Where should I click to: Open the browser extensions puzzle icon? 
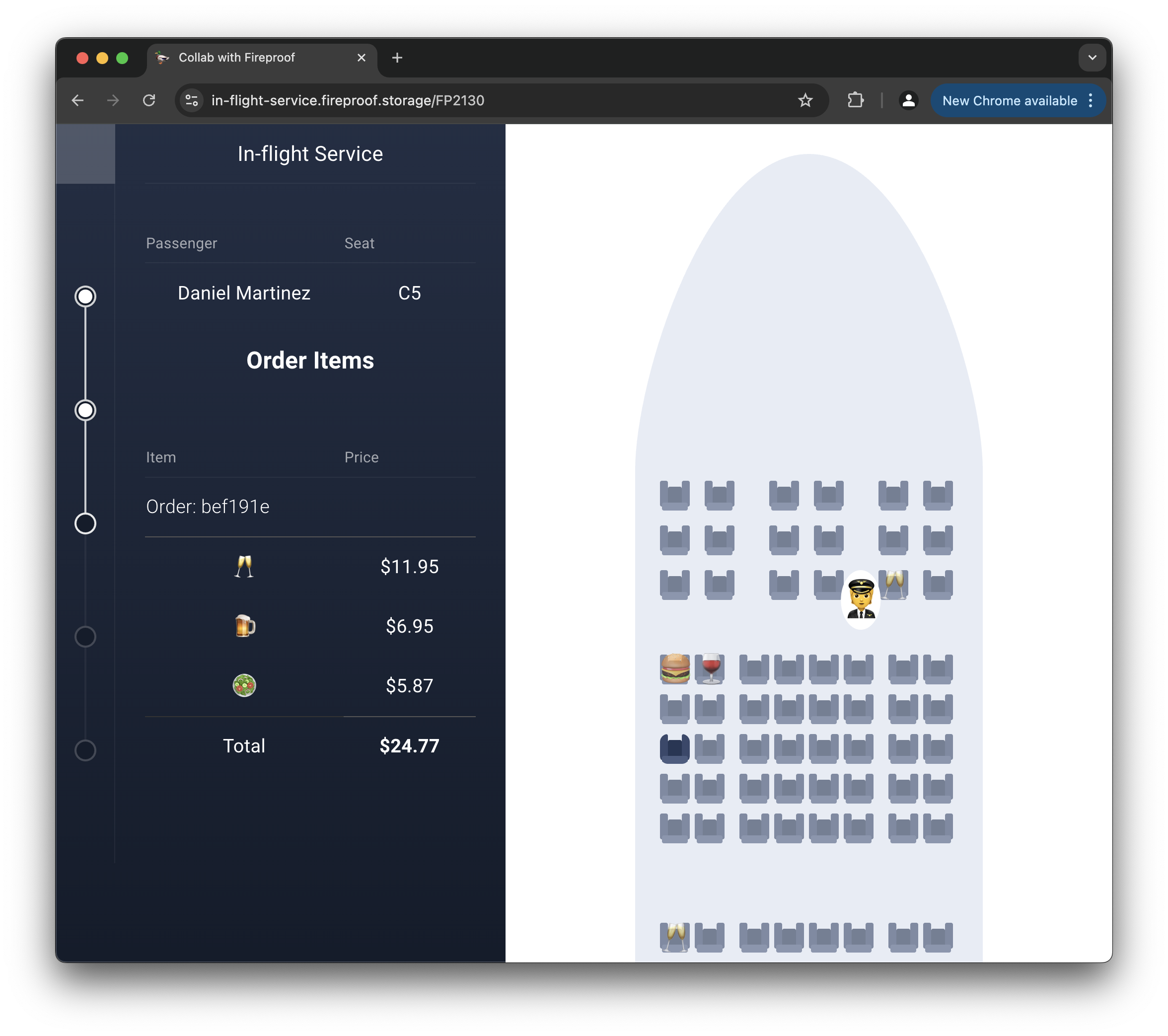[x=856, y=101]
